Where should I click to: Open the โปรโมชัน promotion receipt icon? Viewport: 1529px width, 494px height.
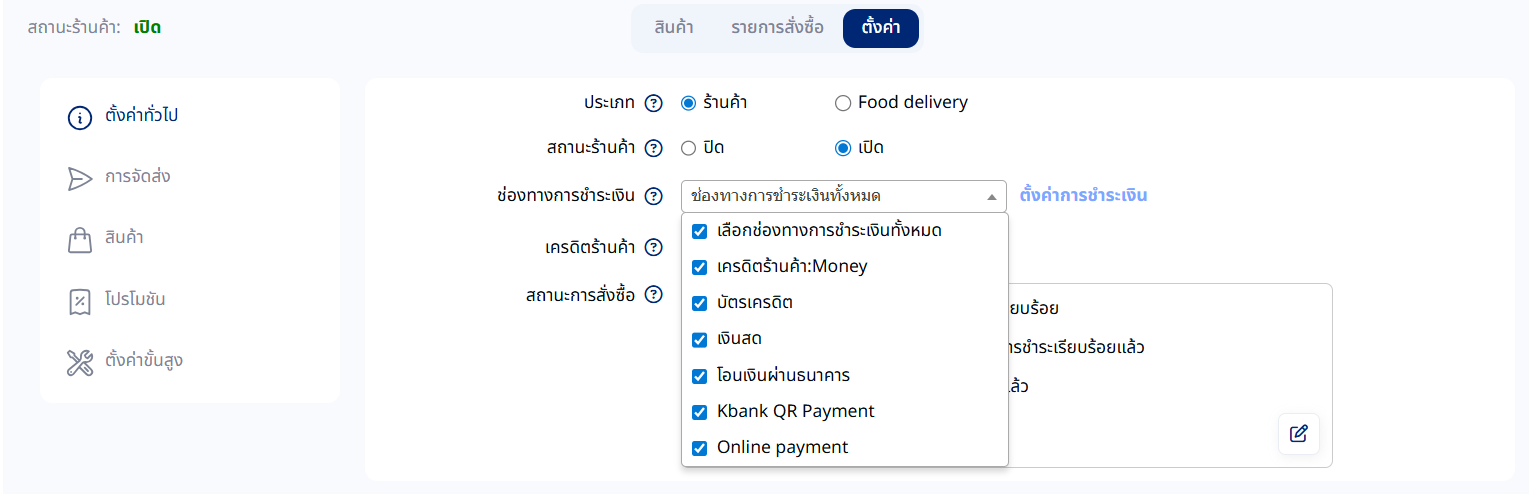80,301
